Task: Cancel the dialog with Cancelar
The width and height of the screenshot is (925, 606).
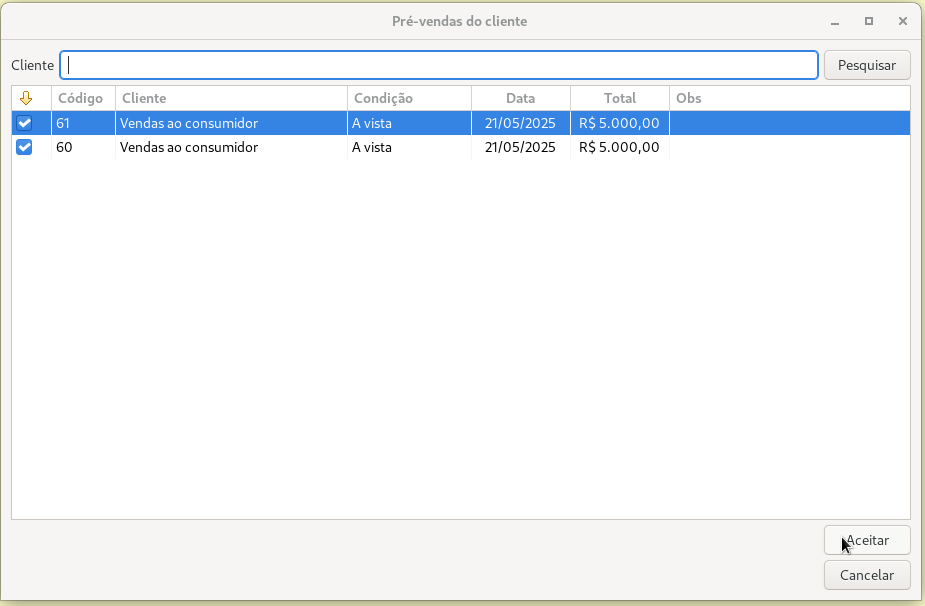Action: (x=866, y=575)
